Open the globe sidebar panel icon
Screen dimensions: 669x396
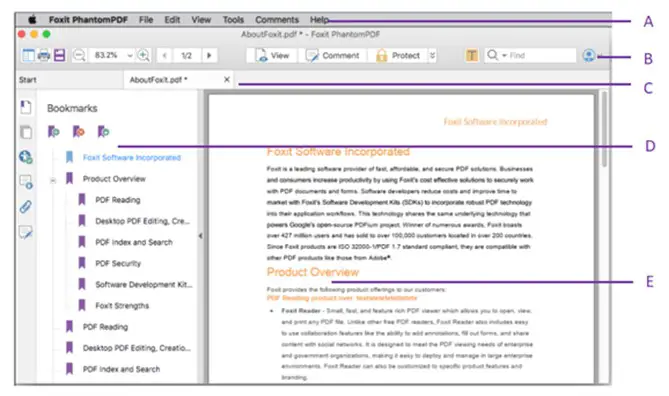[26, 157]
